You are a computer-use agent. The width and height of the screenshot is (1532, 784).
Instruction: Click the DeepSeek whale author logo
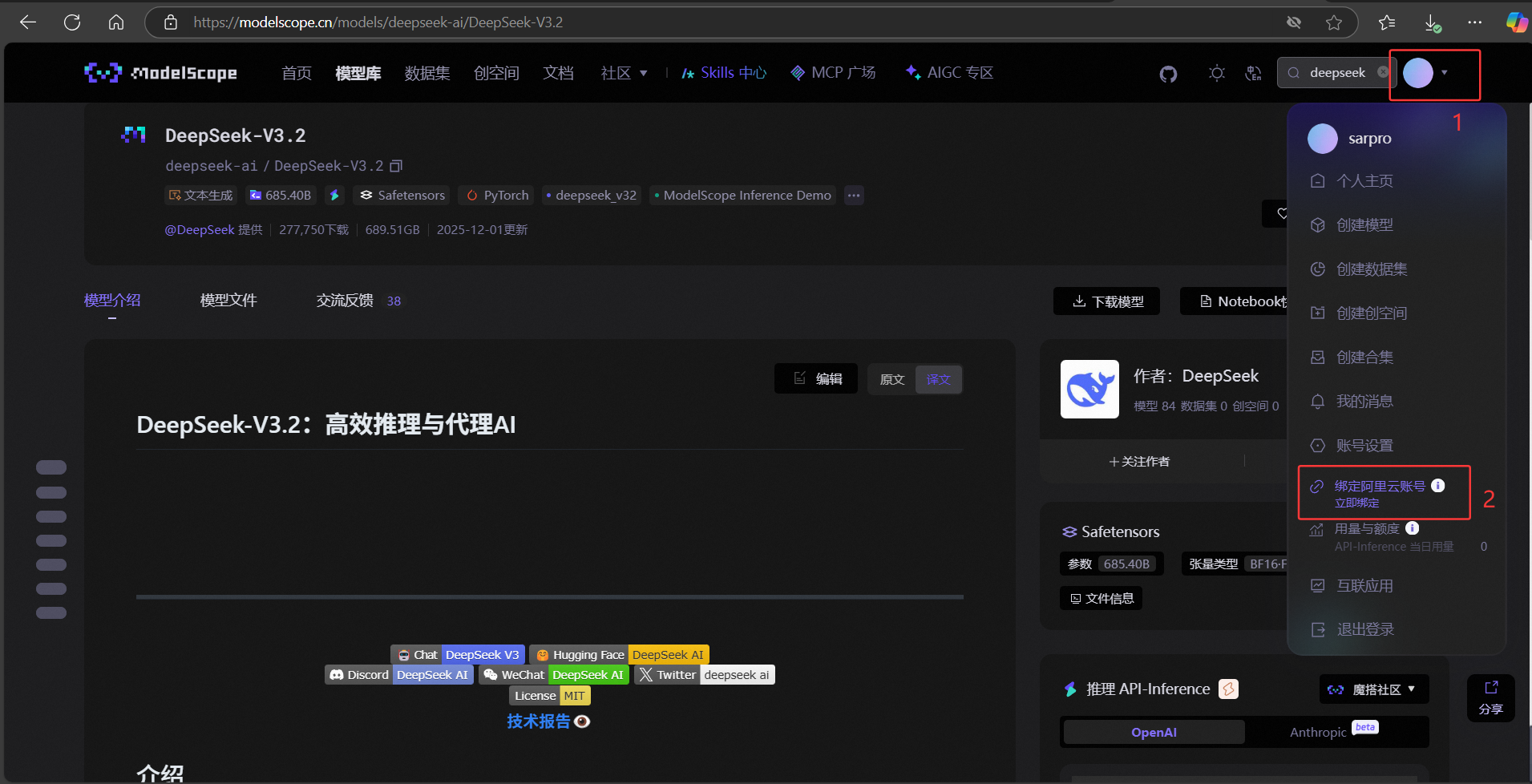click(x=1089, y=389)
